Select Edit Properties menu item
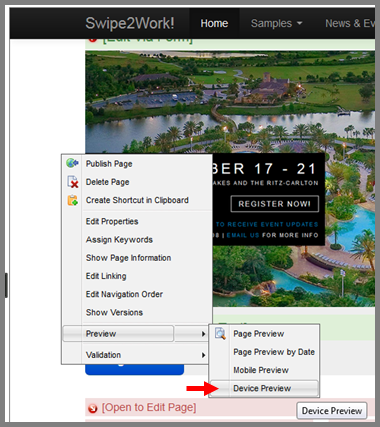 pos(112,221)
